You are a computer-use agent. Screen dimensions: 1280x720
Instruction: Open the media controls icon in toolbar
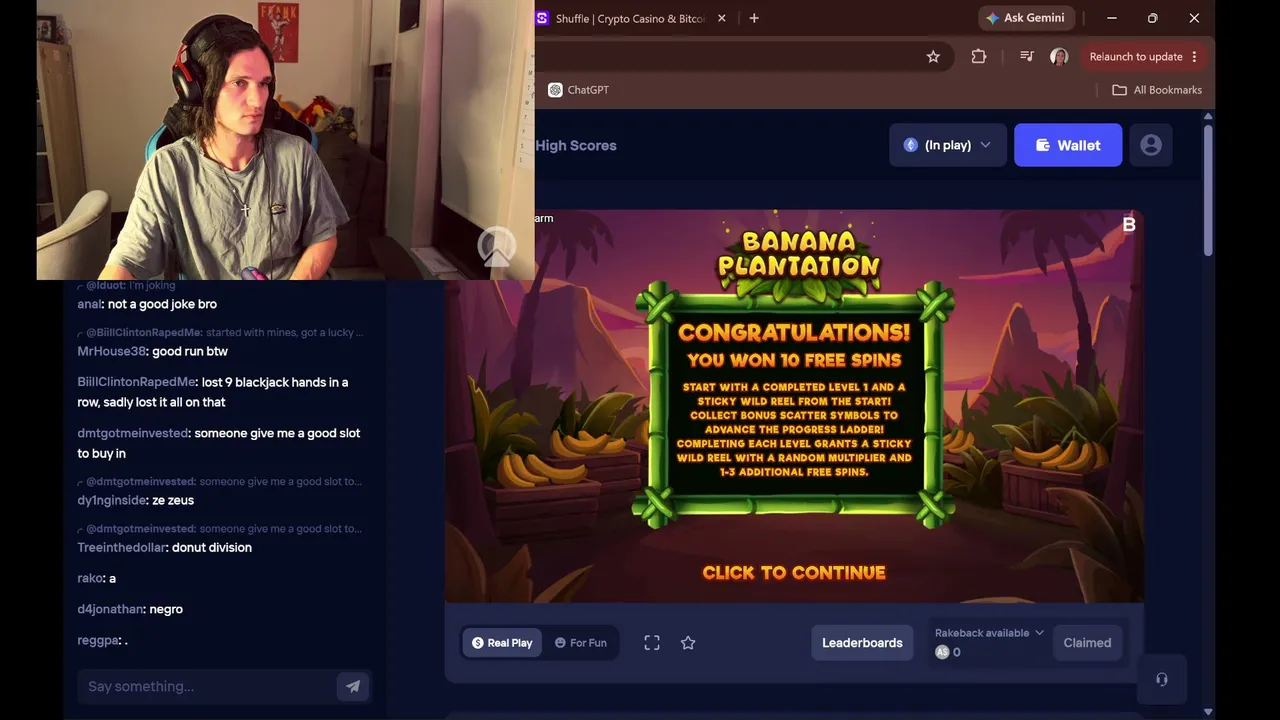(1027, 57)
